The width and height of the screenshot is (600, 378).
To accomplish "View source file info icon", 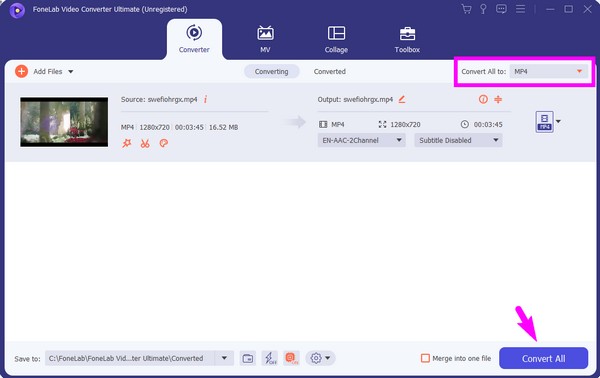I will point(205,99).
